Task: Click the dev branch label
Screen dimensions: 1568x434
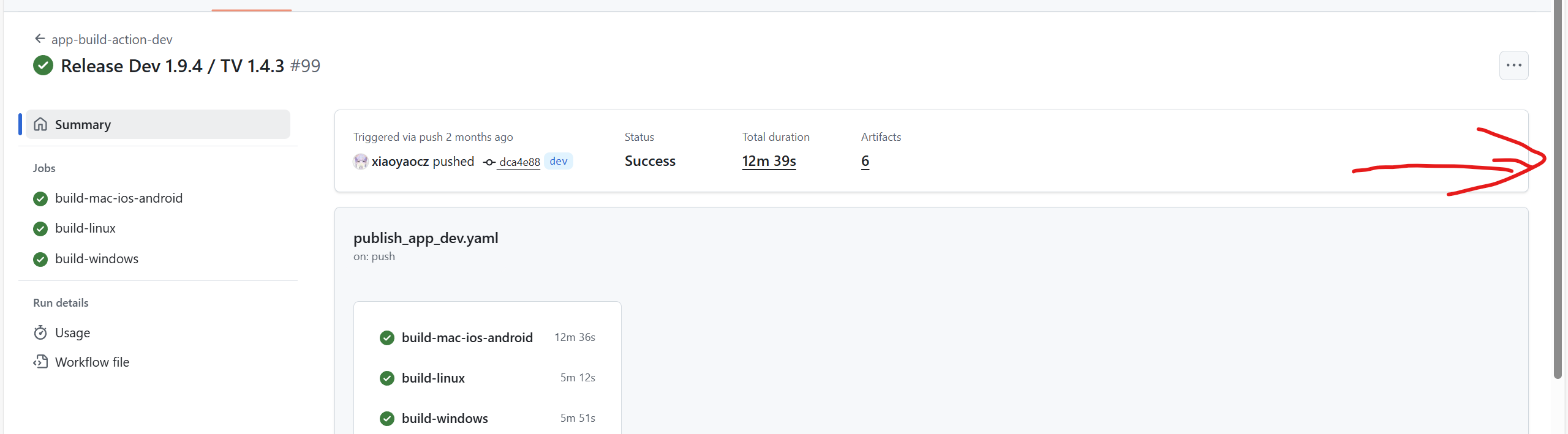Action: [x=558, y=162]
